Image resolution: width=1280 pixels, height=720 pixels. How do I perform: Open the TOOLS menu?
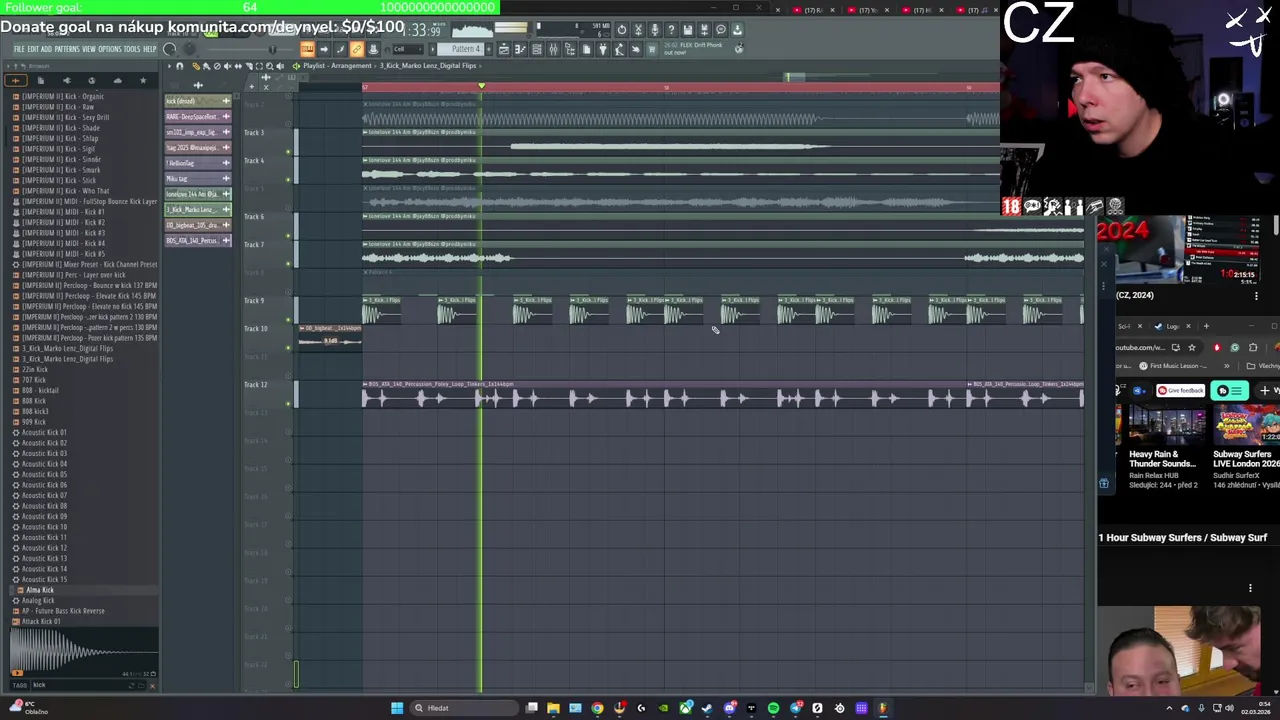click(x=132, y=49)
